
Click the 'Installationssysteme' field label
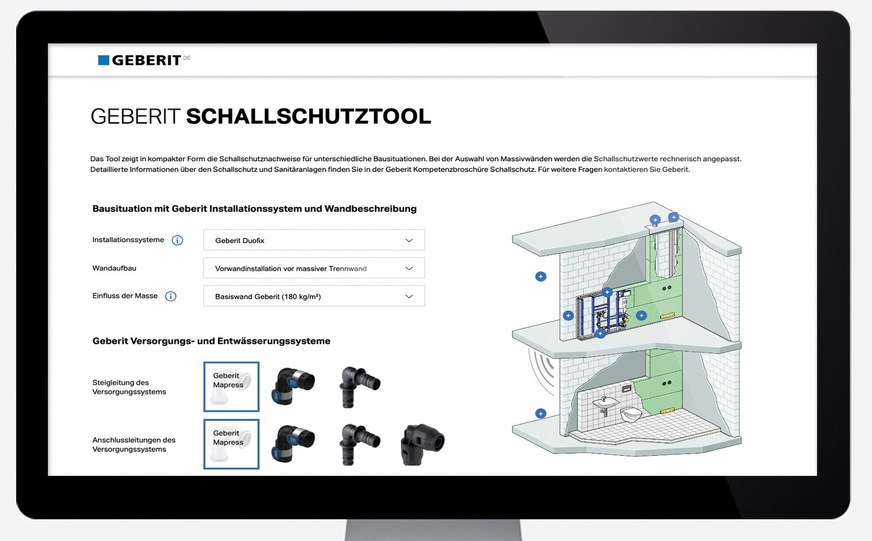tap(128, 240)
